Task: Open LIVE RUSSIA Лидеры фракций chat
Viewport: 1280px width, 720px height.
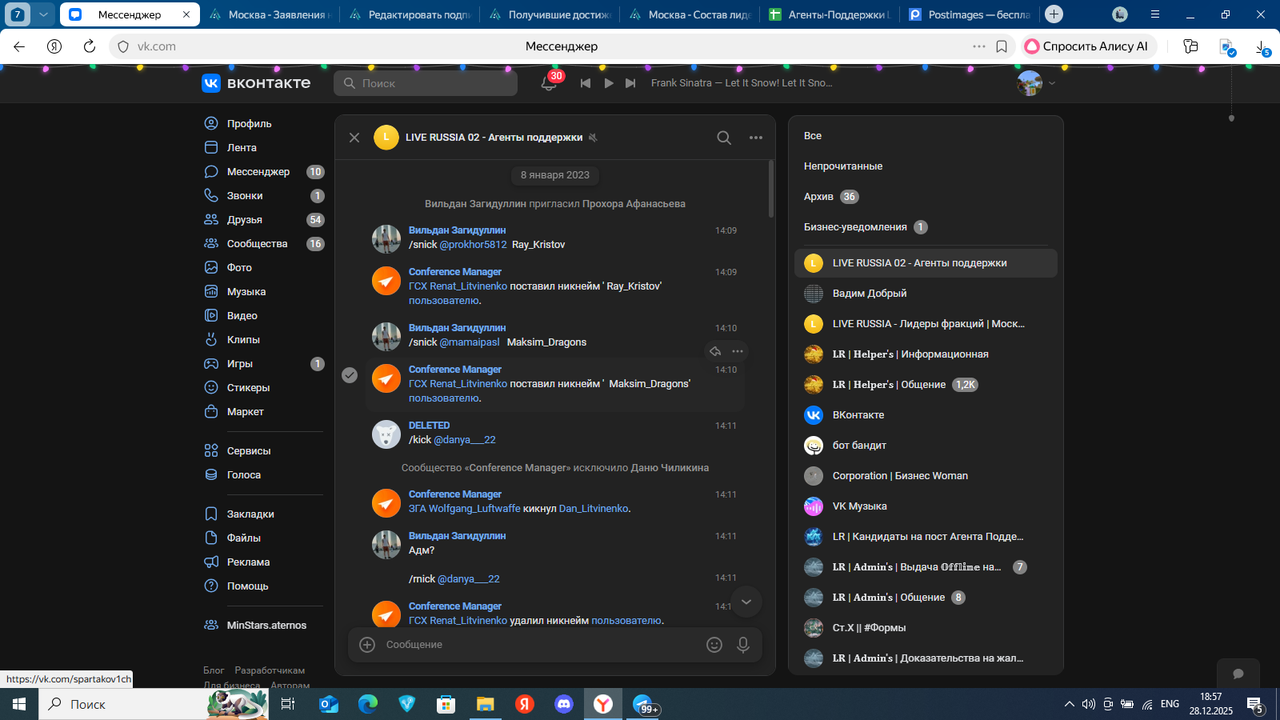Action: pyautogui.click(x=926, y=324)
